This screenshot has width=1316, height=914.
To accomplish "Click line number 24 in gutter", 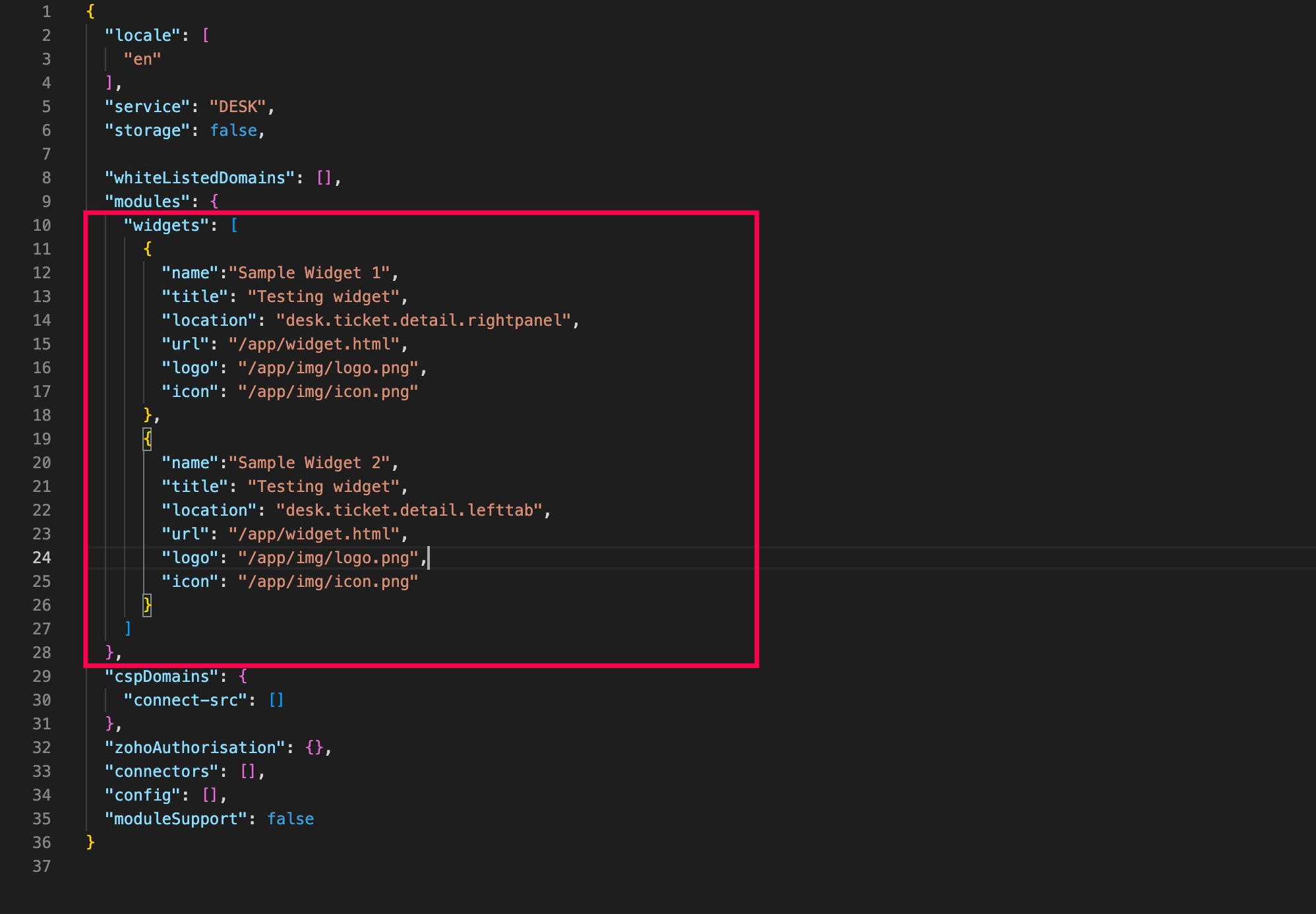I will 42,558.
